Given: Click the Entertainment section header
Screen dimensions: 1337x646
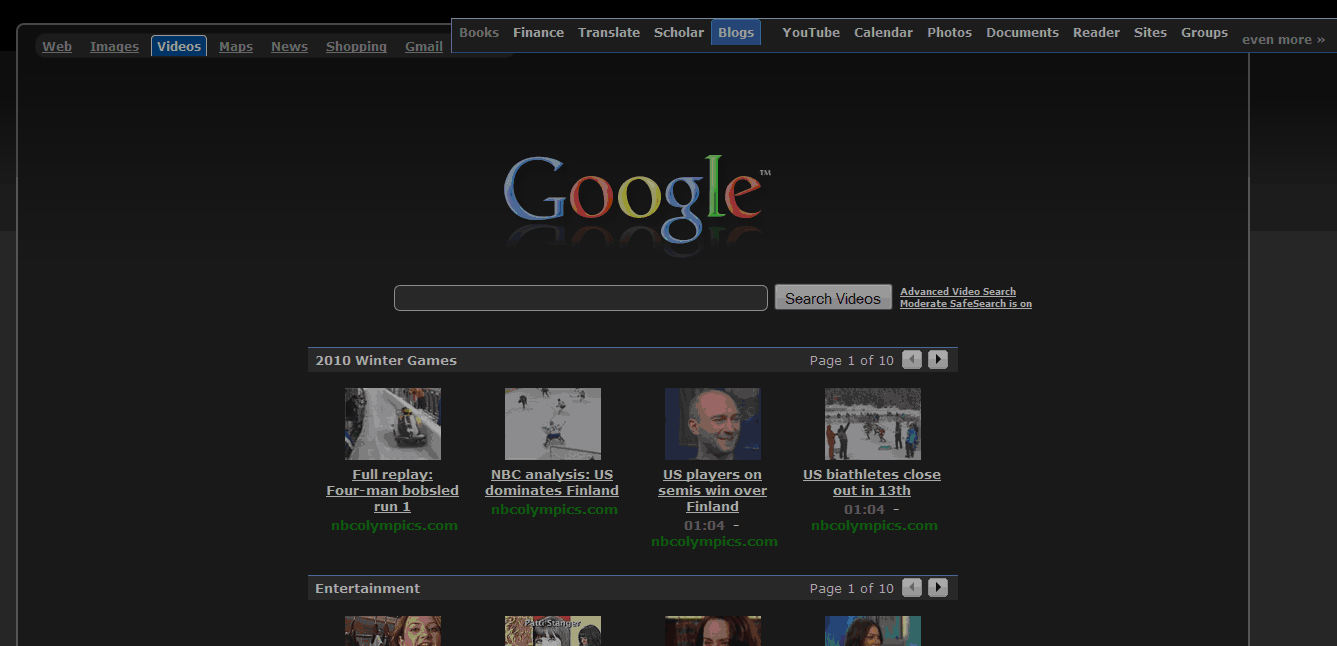Looking at the screenshot, I should (368, 588).
